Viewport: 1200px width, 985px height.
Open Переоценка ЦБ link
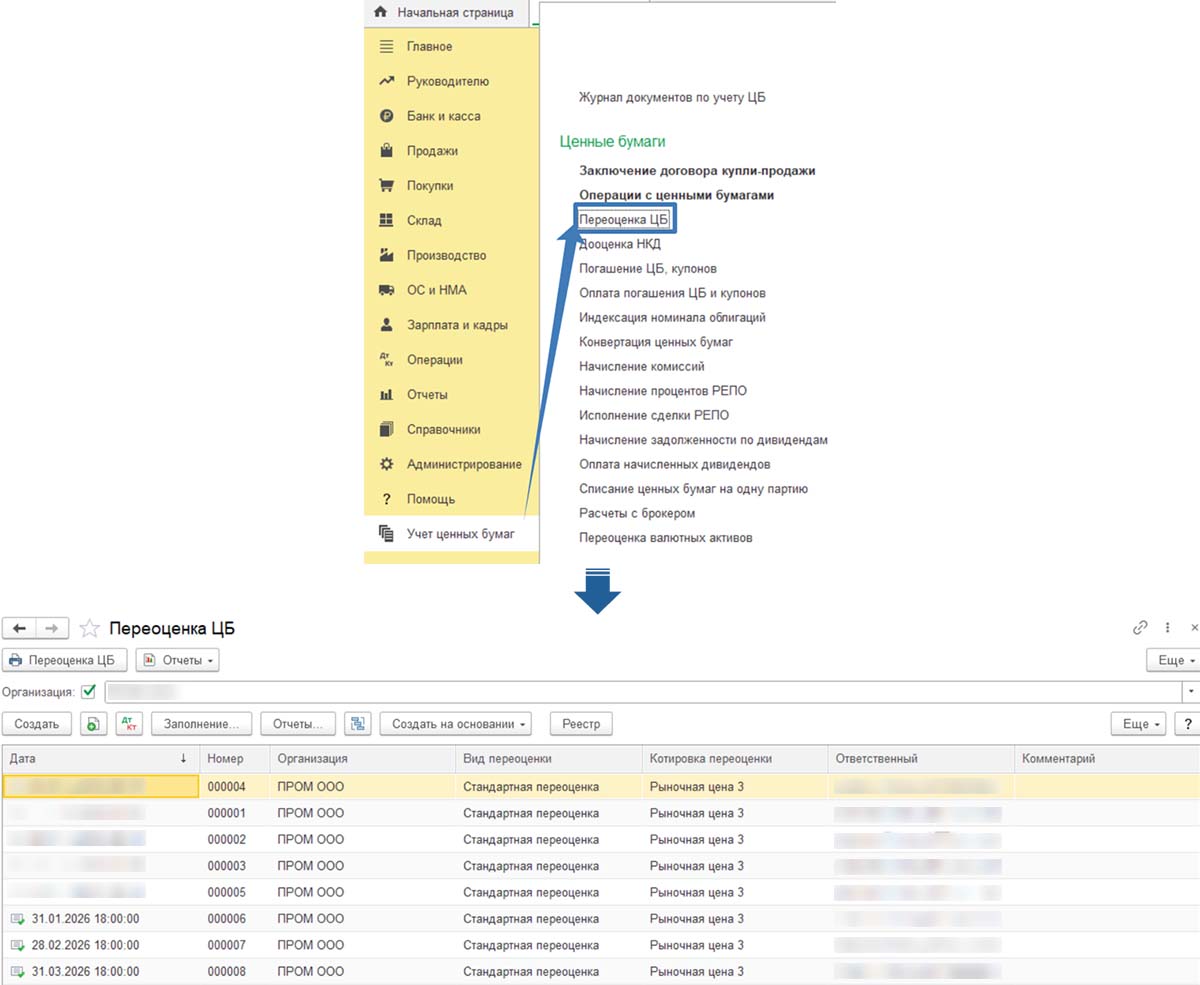(x=624, y=219)
